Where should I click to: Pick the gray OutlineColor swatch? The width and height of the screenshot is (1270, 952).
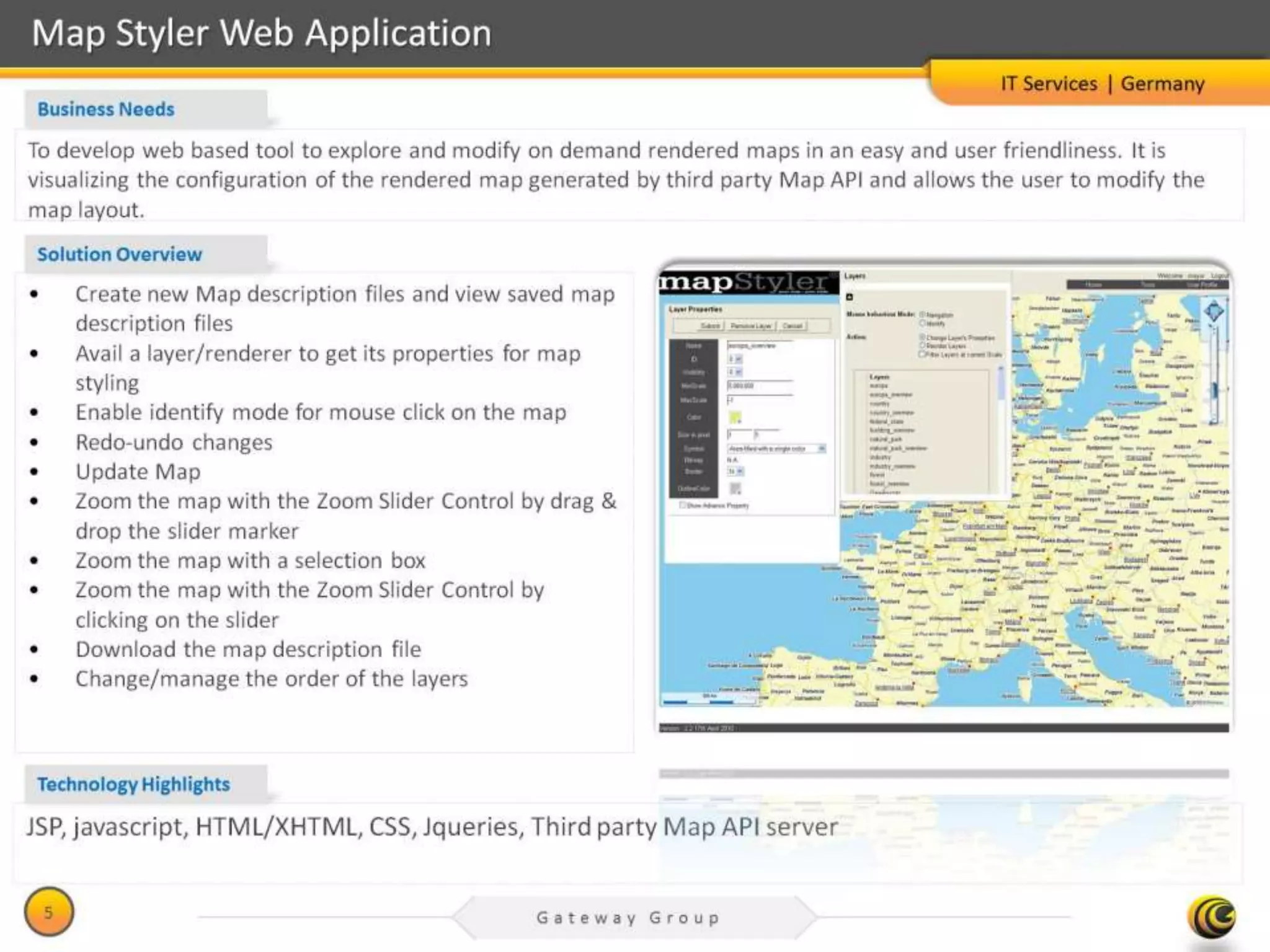(735, 488)
